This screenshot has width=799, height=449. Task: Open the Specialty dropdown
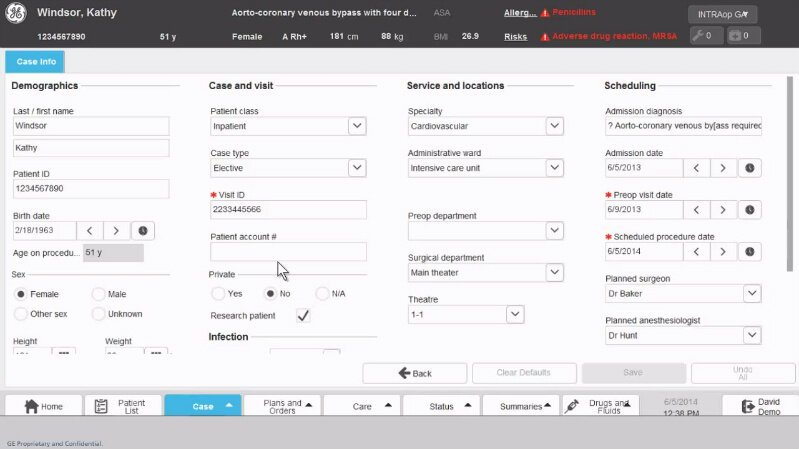(555, 127)
